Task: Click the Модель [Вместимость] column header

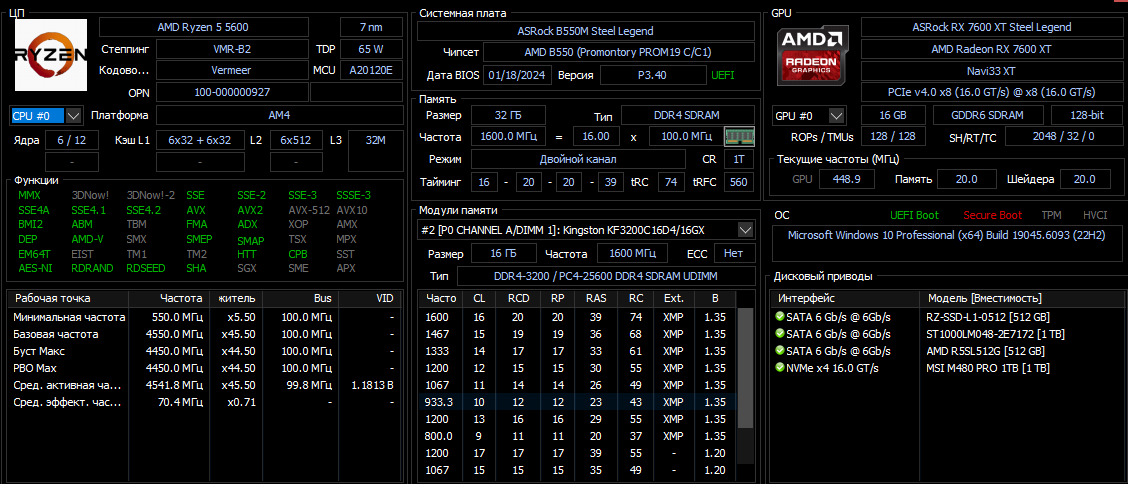Action: pos(1020,298)
